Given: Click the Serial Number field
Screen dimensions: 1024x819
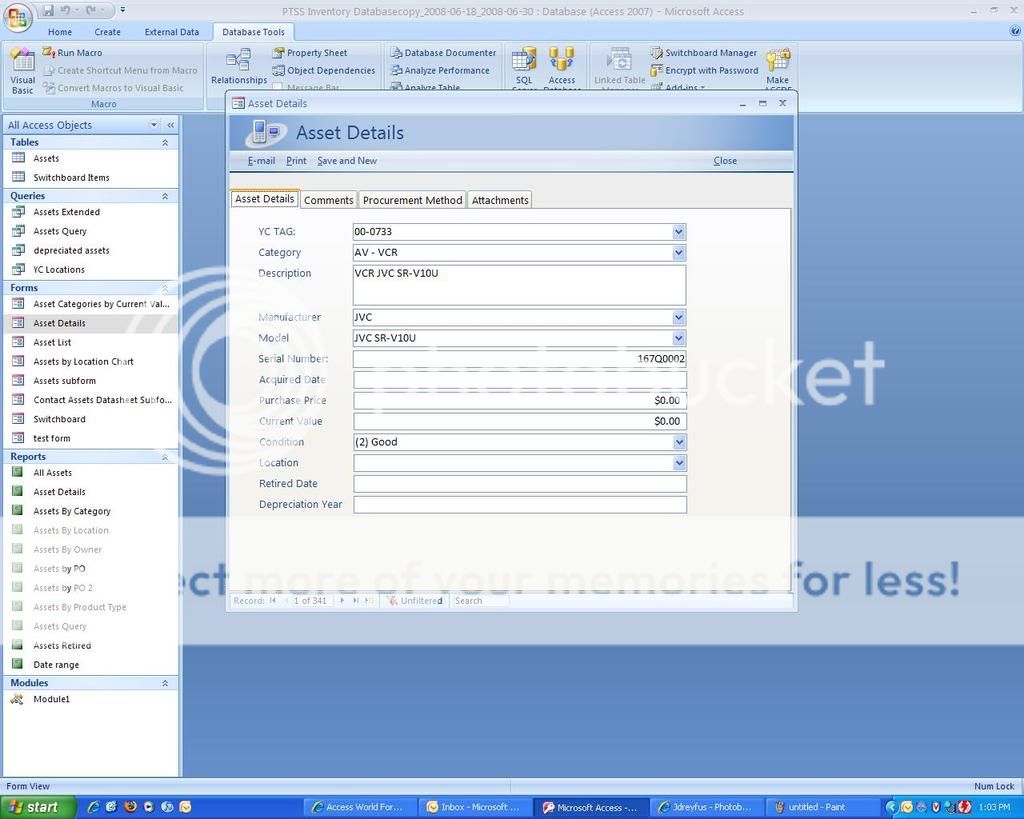Looking at the screenshot, I should click(519, 359).
